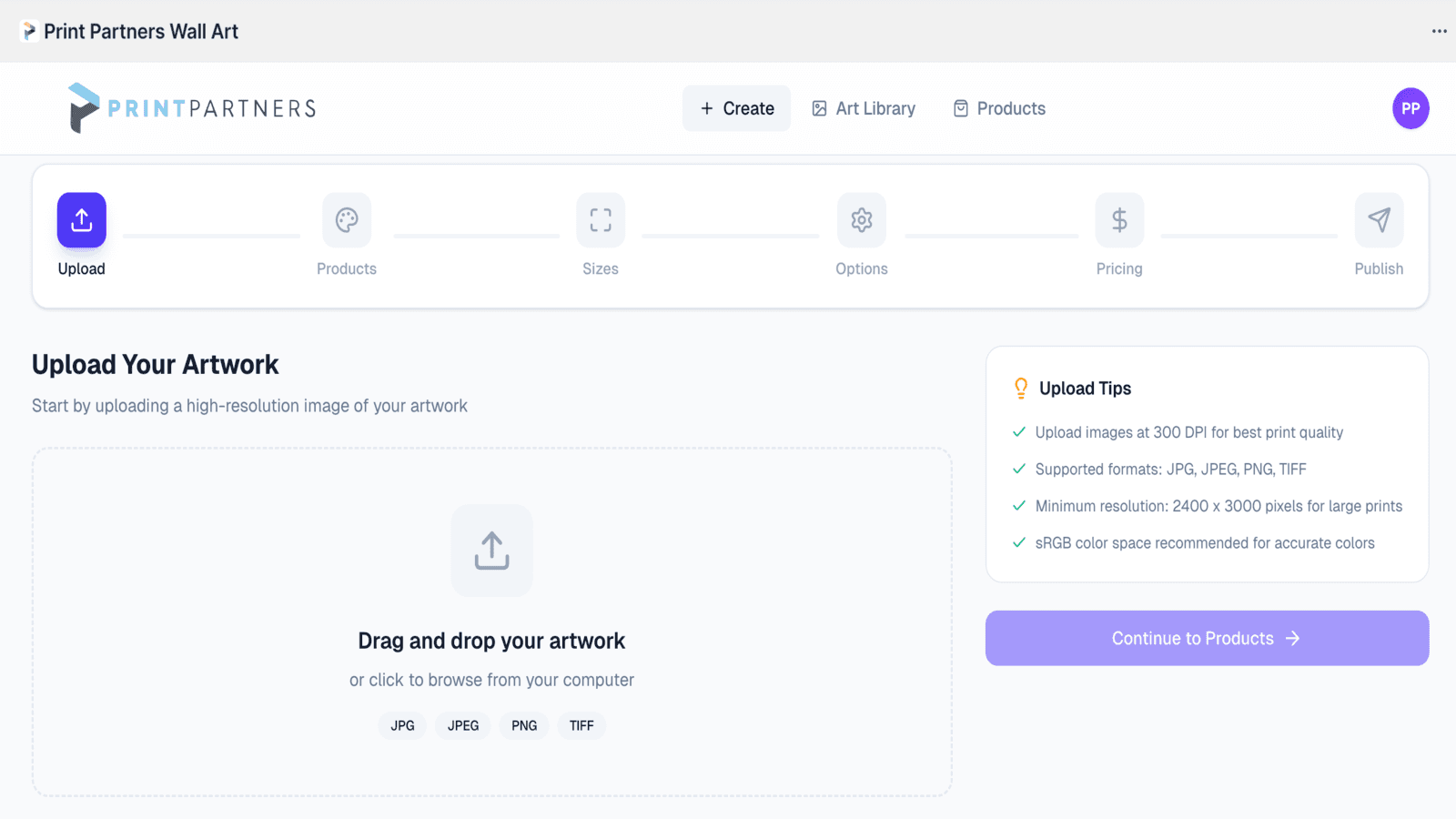This screenshot has height=819, width=1456.
Task: Click 'Drag and drop your artwork' area
Action: click(x=491, y=641)
